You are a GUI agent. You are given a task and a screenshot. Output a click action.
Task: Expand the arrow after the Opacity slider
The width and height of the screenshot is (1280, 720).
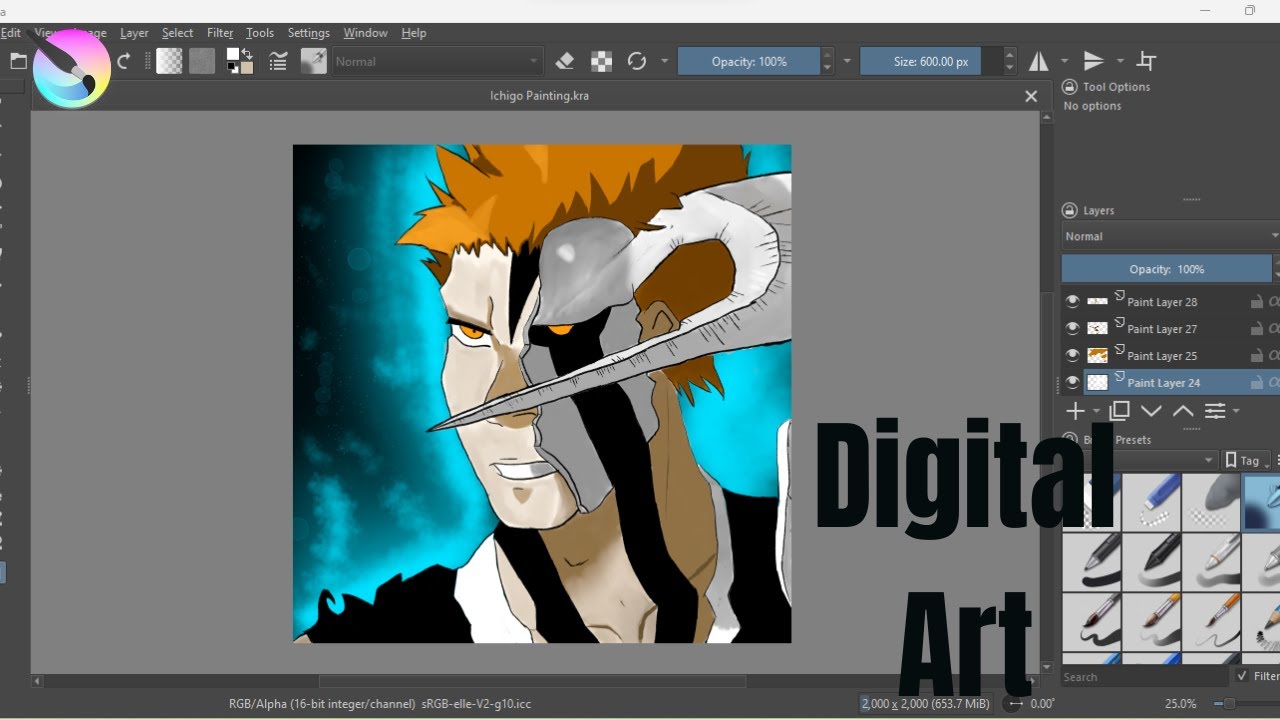pos(847,61)
